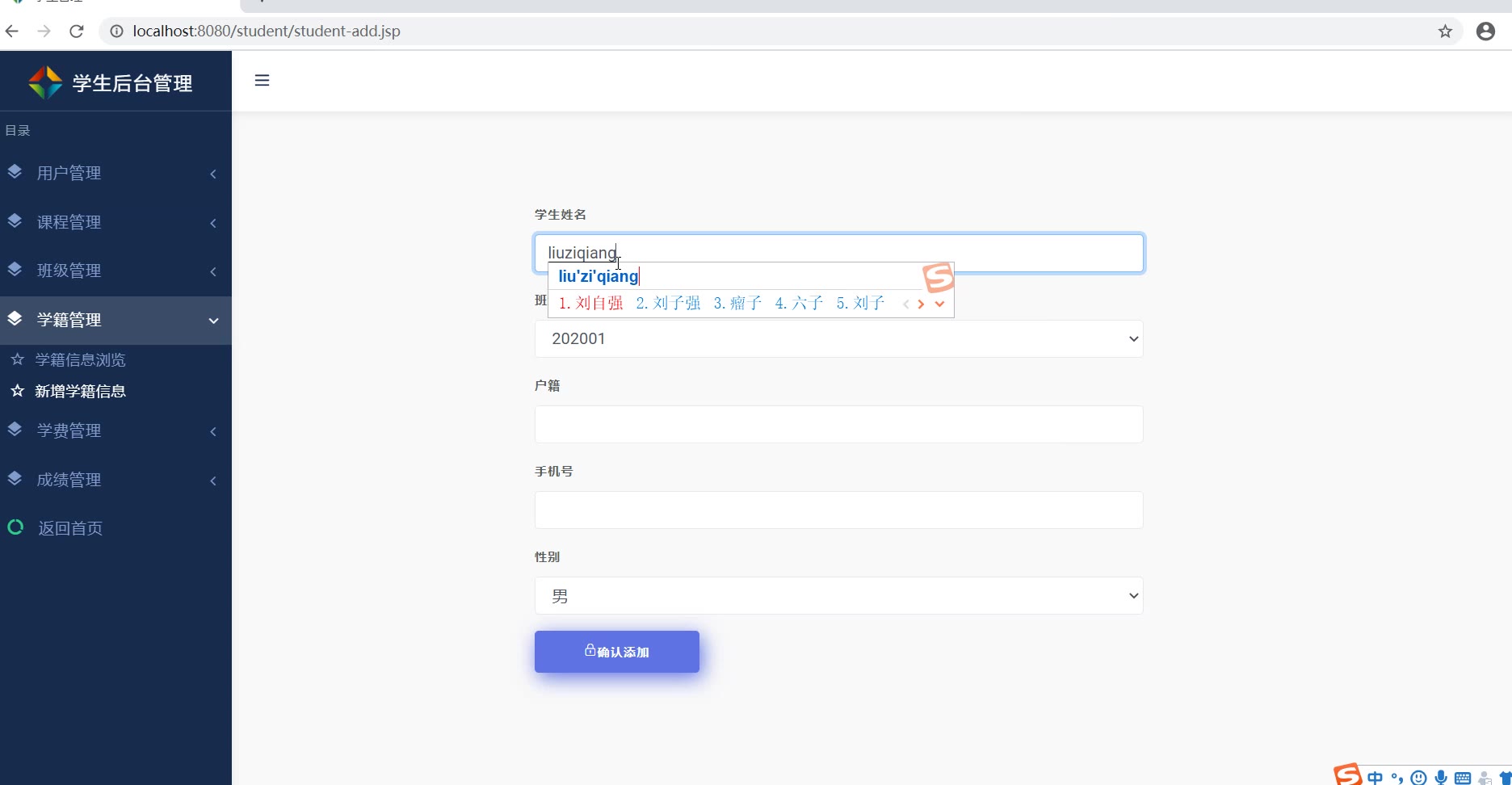Open the IME soft keyboard icon
This screenshot has height=785, width=1512.
(1463, 778)
